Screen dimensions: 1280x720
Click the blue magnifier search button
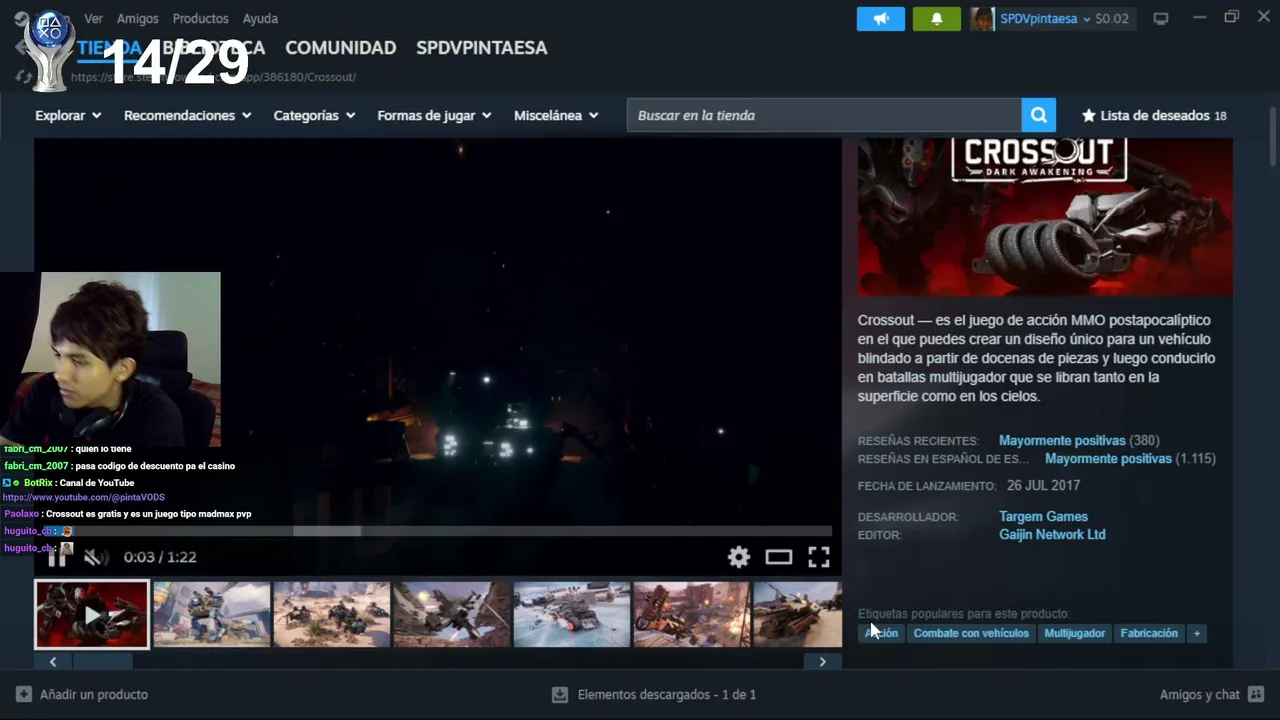click(x=1039, y=115)
